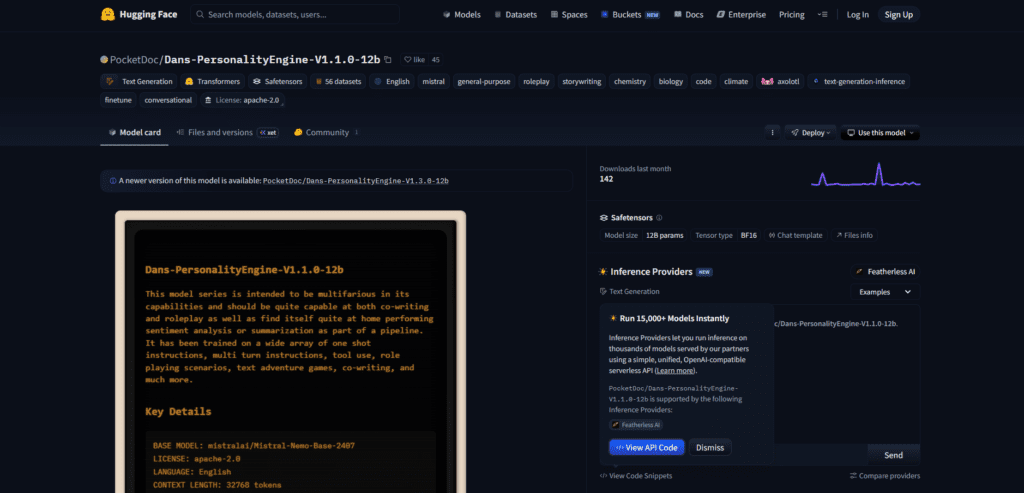Select the roleplay tag

click(536, 82)
